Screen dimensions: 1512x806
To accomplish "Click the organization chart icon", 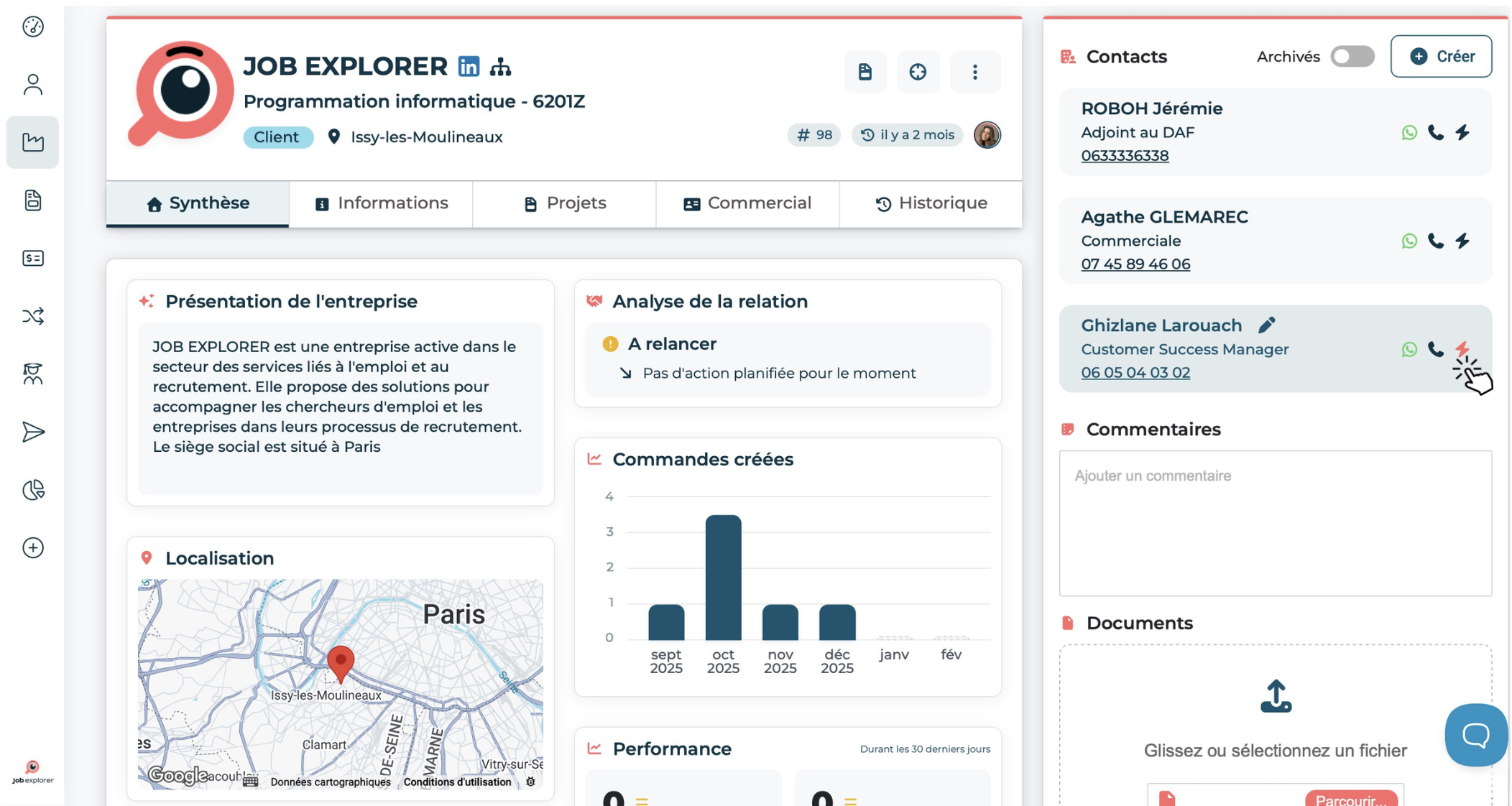I will tap(500, 67).
